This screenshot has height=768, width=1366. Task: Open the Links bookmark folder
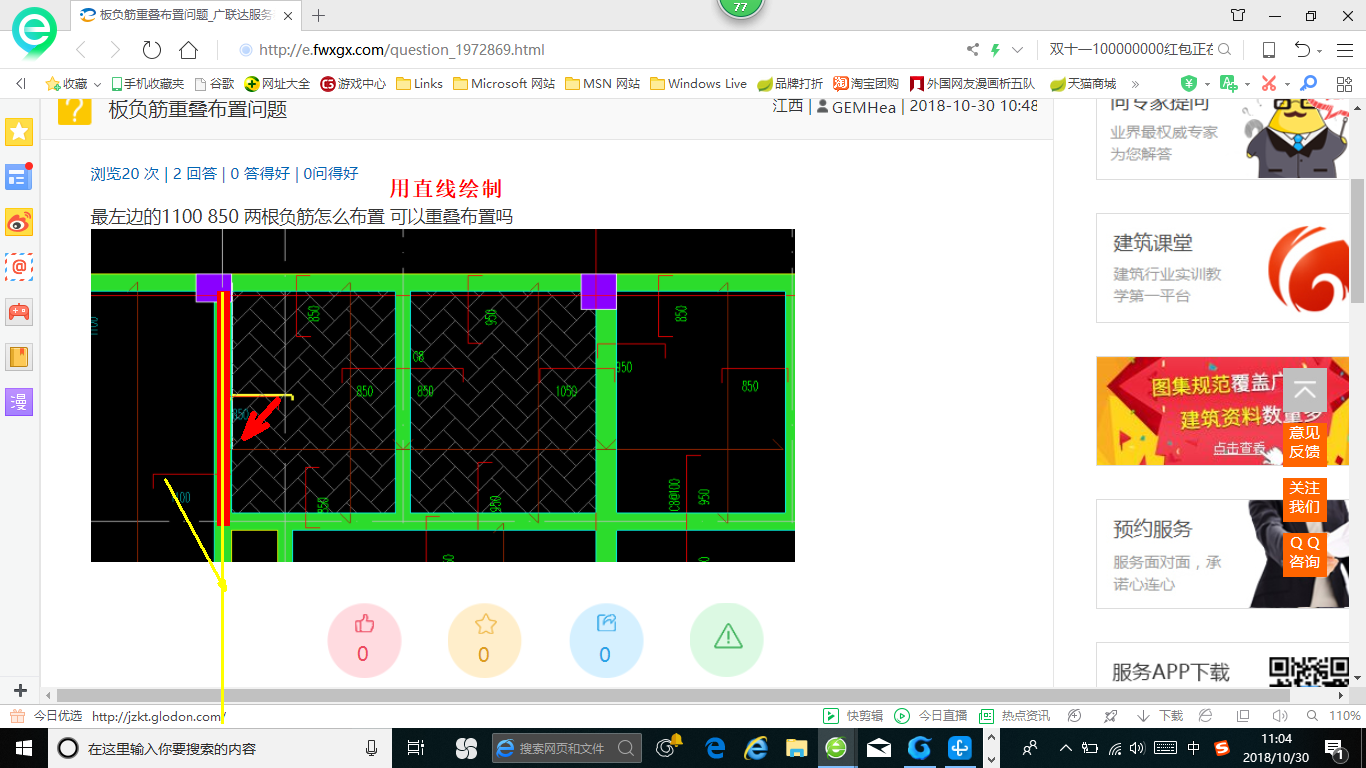pos(420,84)
